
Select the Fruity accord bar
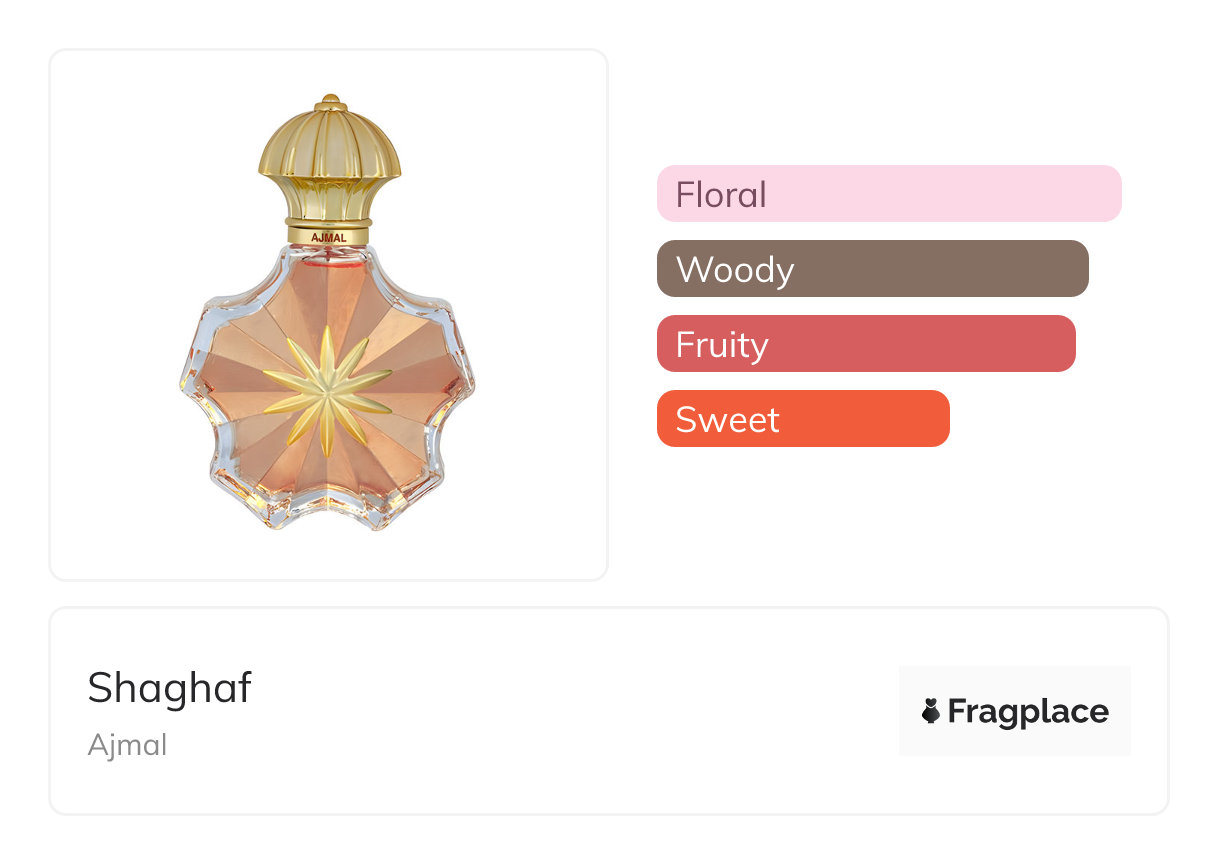tap(866, 343)
